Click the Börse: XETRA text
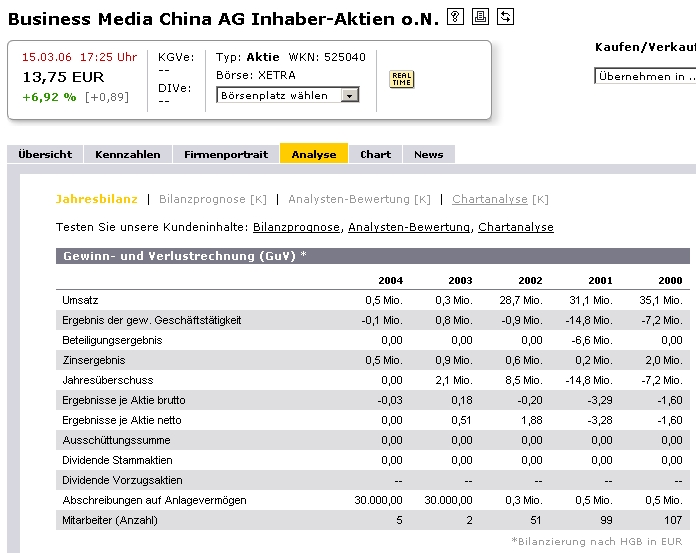The width and height of the screenshot is (696, 553). pos(256,75)
